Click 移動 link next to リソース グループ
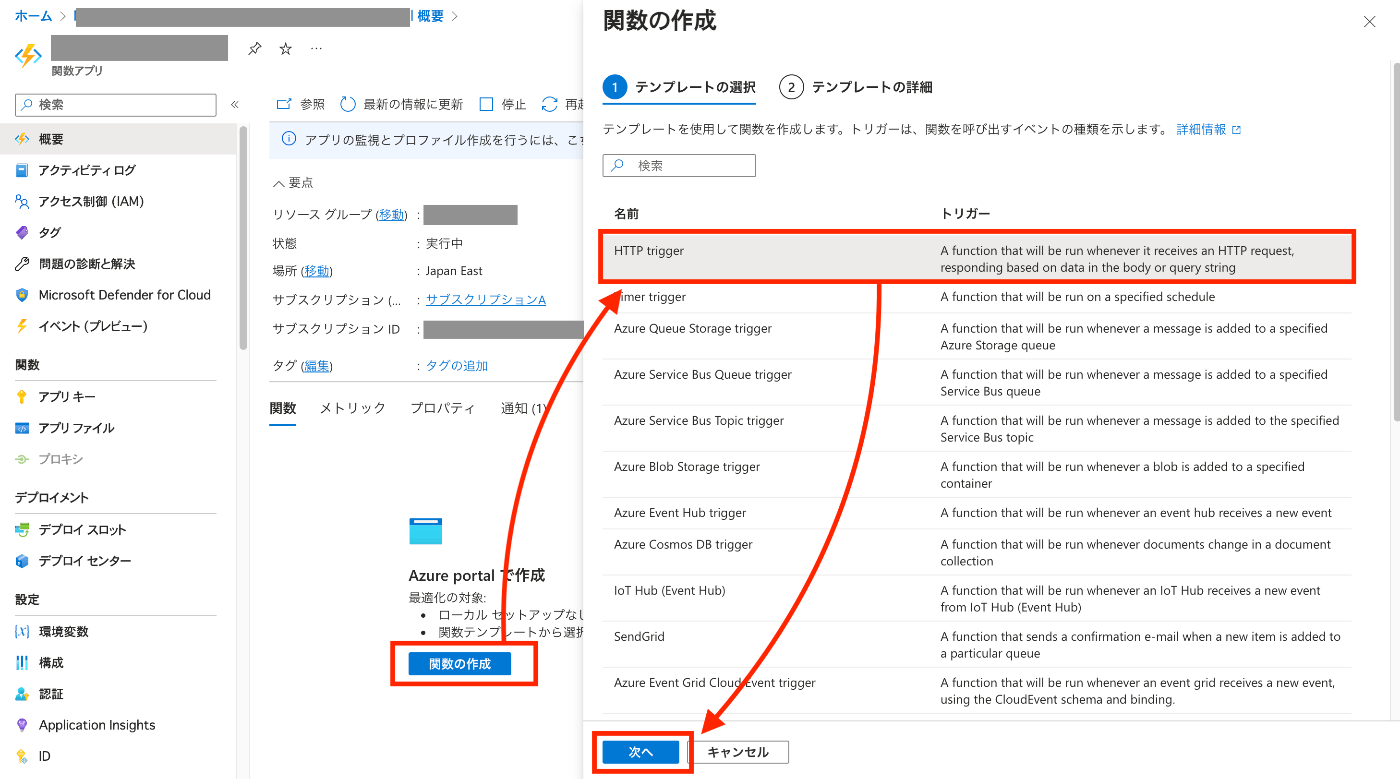The height and width of the screenshot is (779, 1400). tap(392, 215)
